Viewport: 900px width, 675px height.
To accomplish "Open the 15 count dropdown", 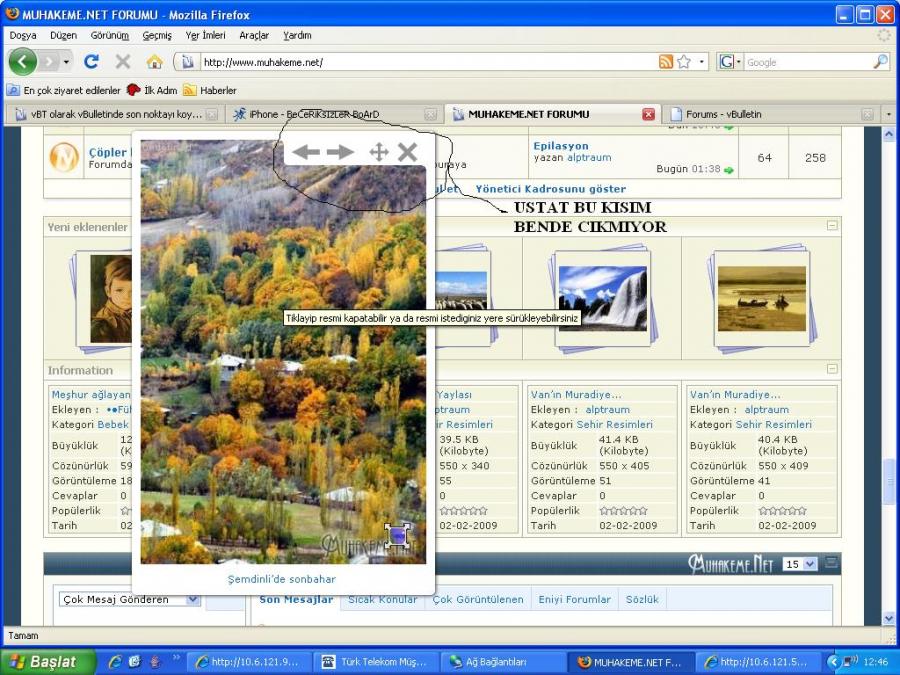I will pos(800,564).
